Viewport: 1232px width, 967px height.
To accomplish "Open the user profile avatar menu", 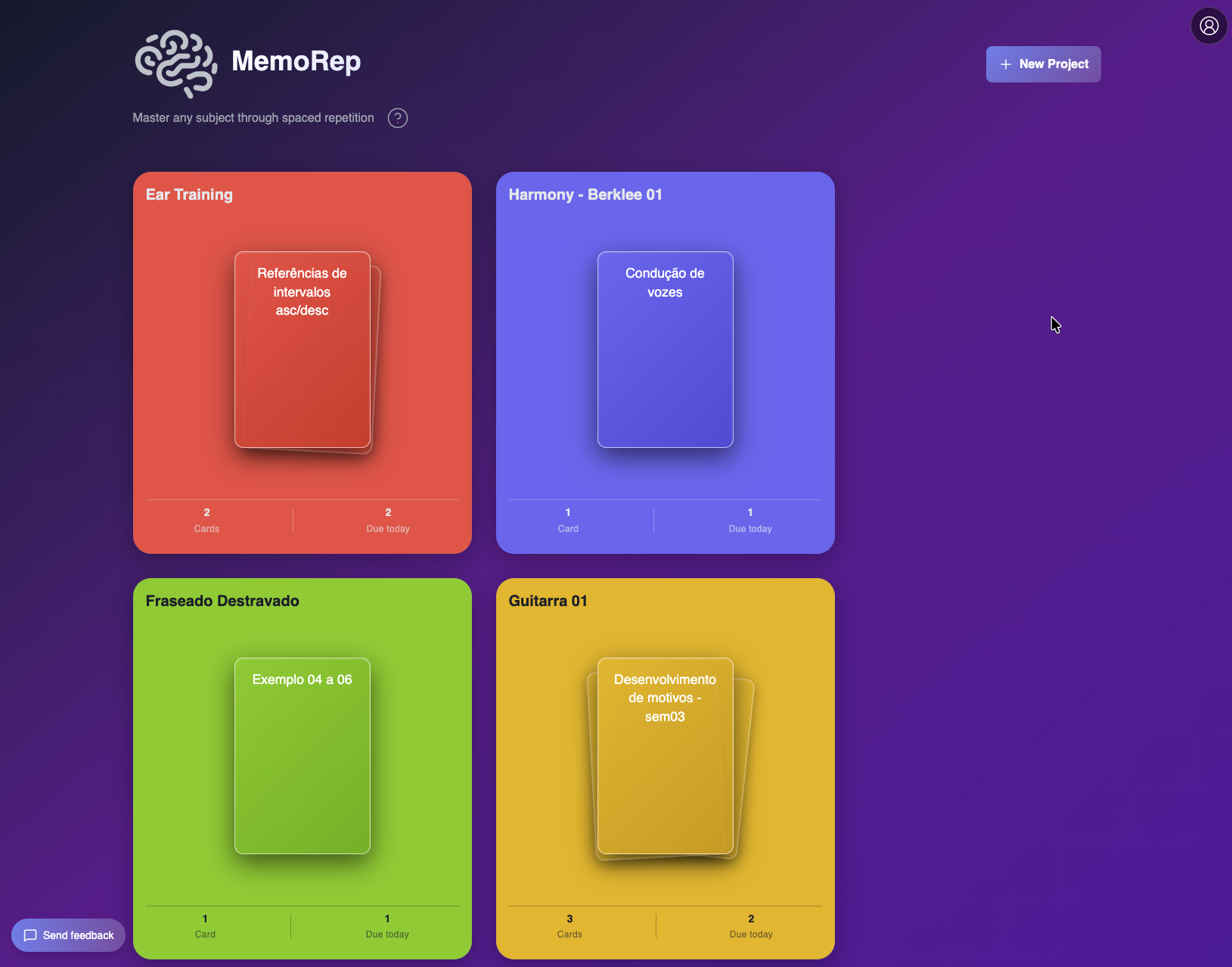I will [x=1208, y=25].
